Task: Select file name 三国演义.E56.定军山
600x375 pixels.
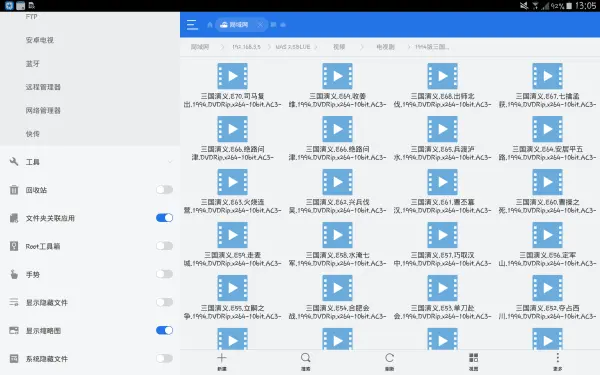Action: tap(547, 259)
